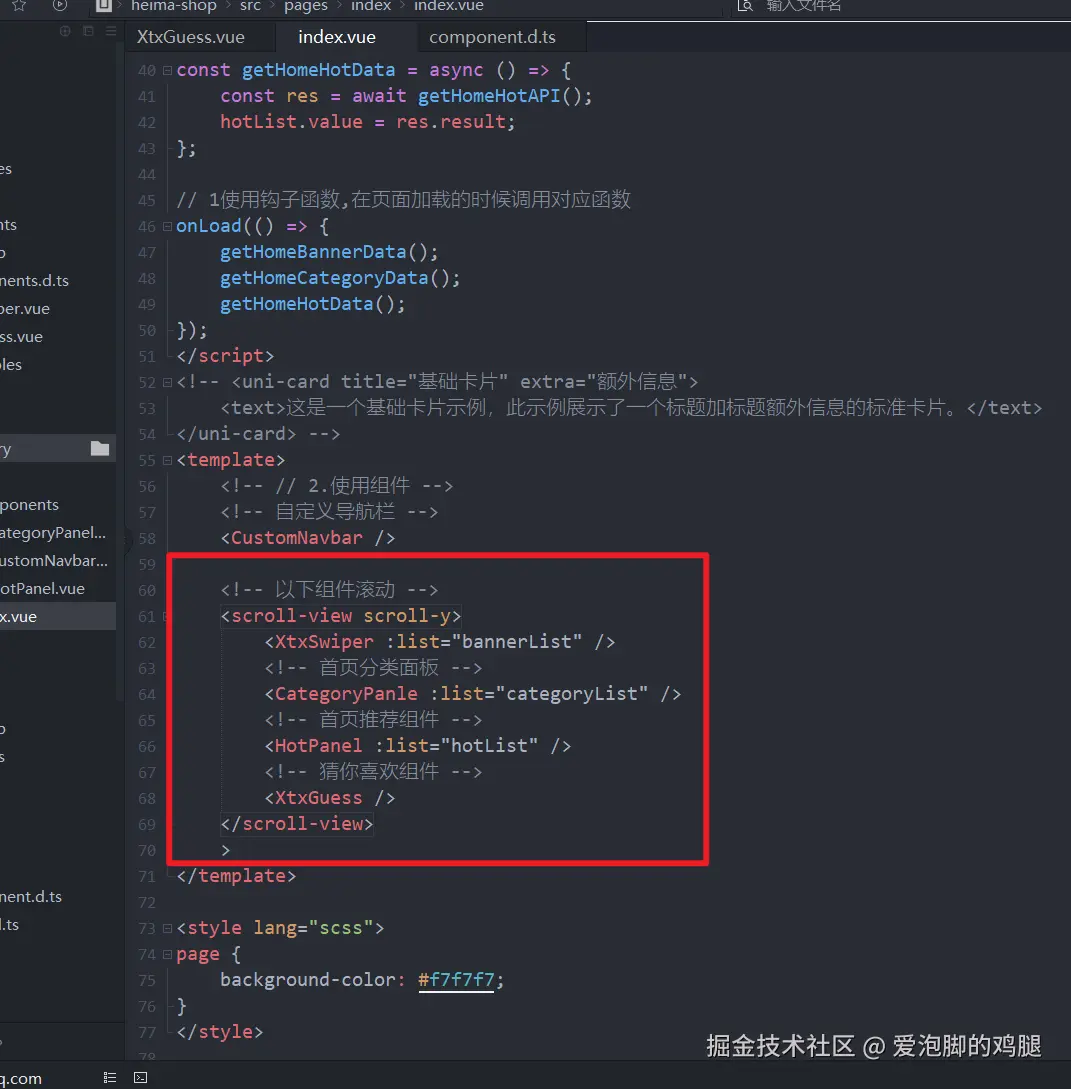Viewport: 1071px width, 1089px height.
Task: Collapse the uni-card comment at line 52
Action: (167, 382)
